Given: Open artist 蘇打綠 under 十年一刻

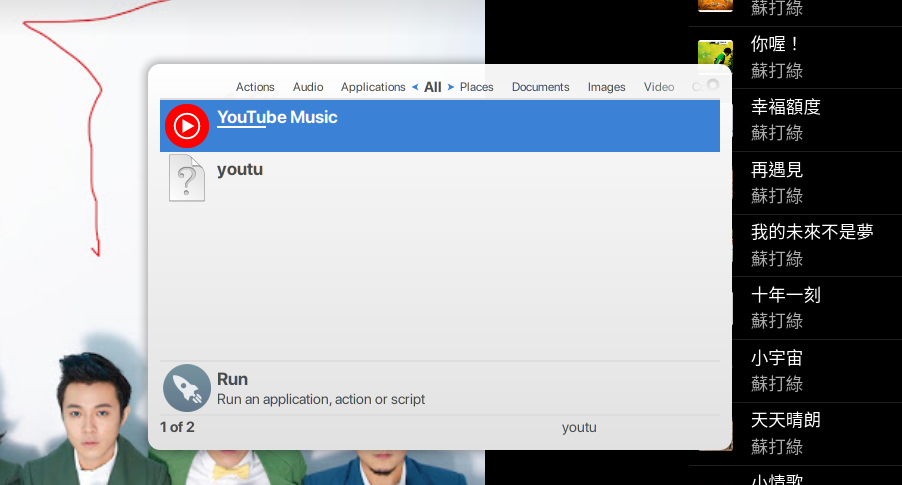Looking at the screenshot, I should [x=777, y=321].
